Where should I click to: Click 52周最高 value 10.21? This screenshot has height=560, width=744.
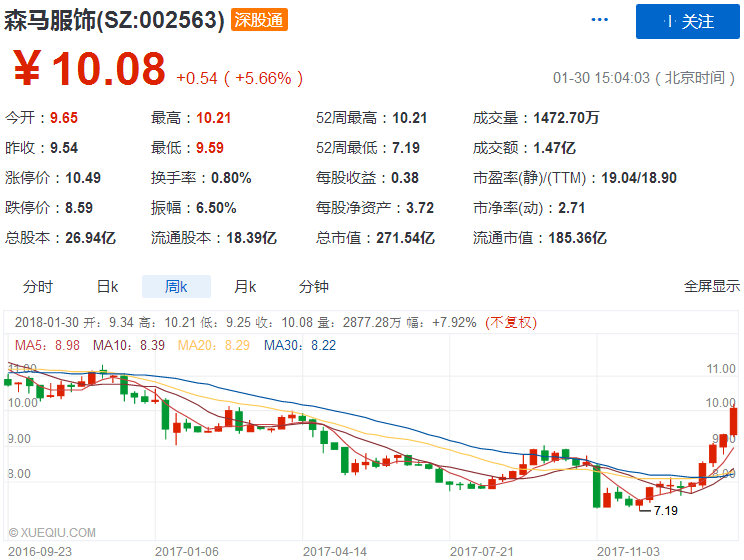pos(409,118)
